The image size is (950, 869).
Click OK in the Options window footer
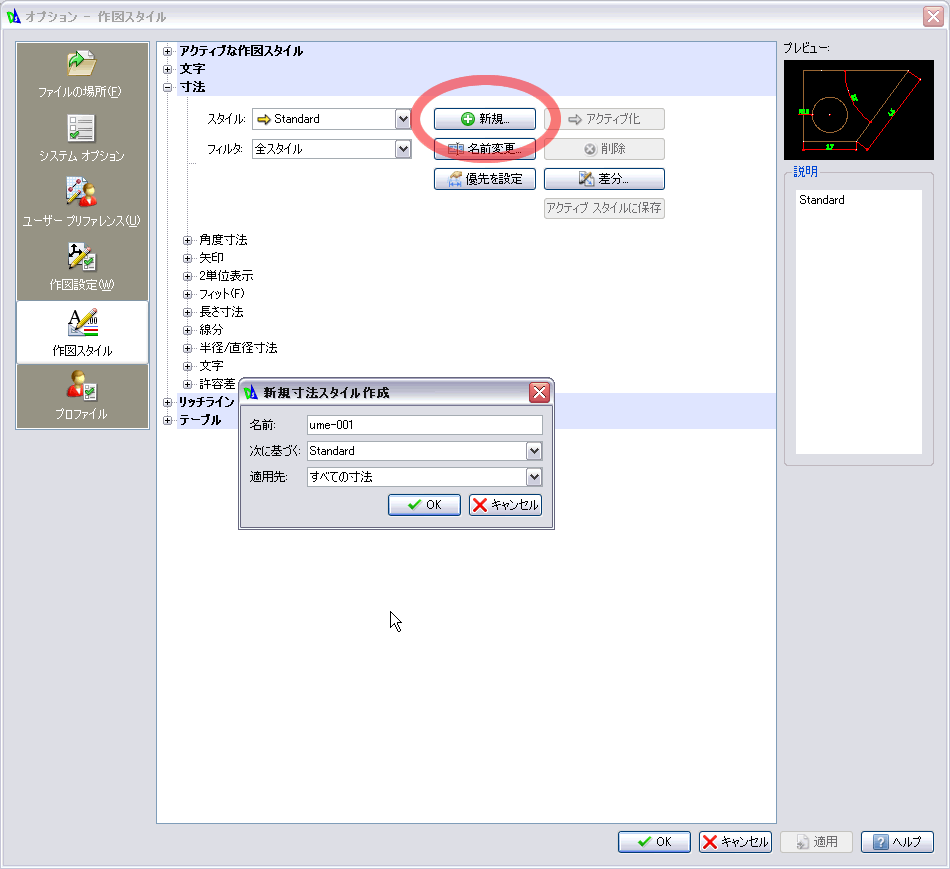[654, 842]
